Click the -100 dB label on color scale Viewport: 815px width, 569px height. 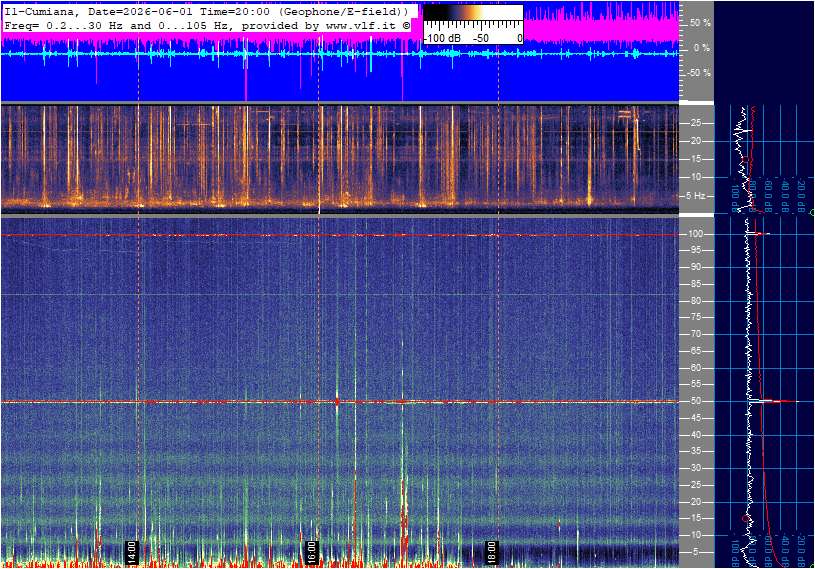(x=442, y=38)
